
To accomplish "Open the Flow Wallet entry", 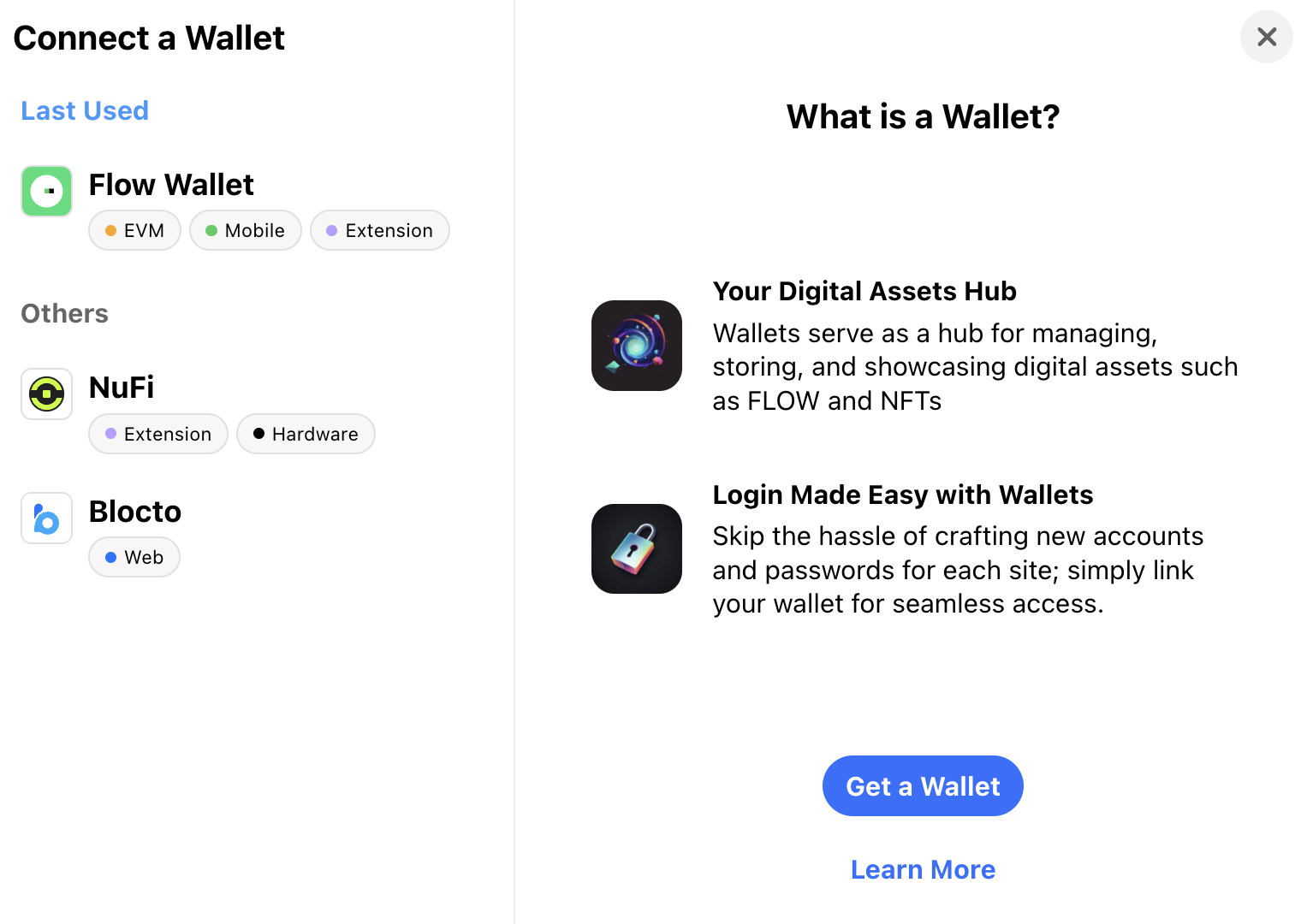I will click(x=171, y=184).
